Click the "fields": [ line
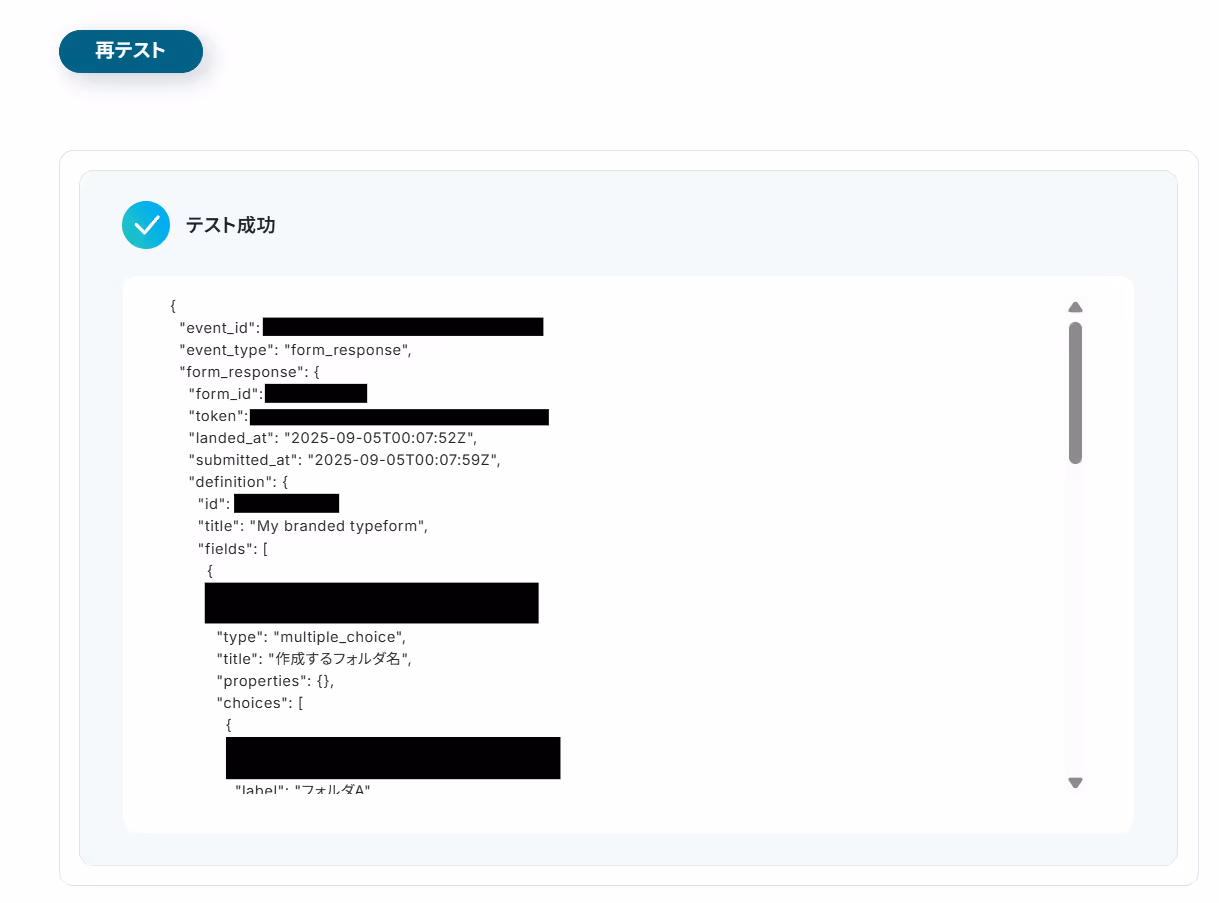The image size is (1219, 903). (233, 548)
